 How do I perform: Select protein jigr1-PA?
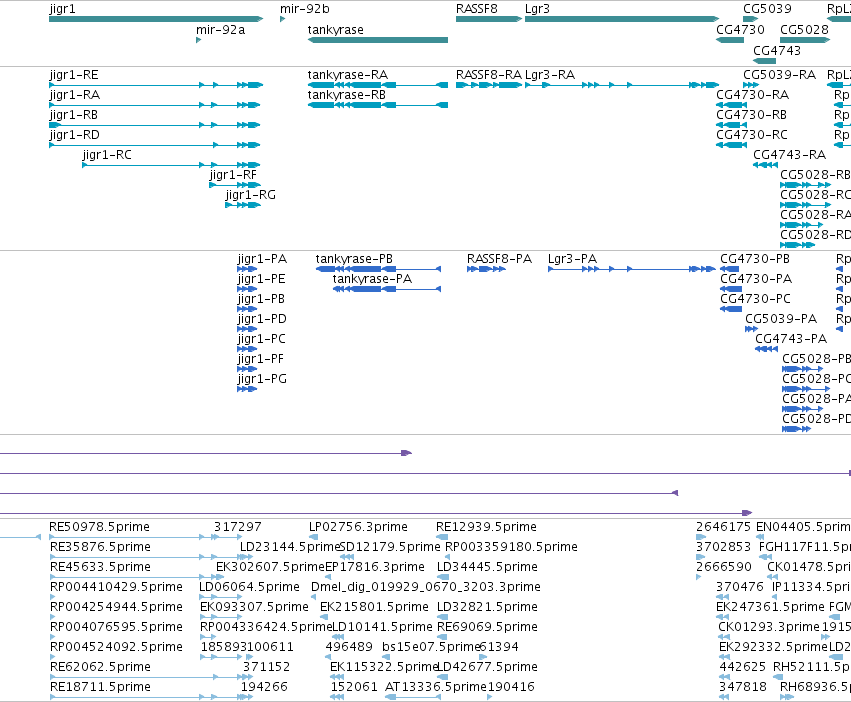point(247,269)
